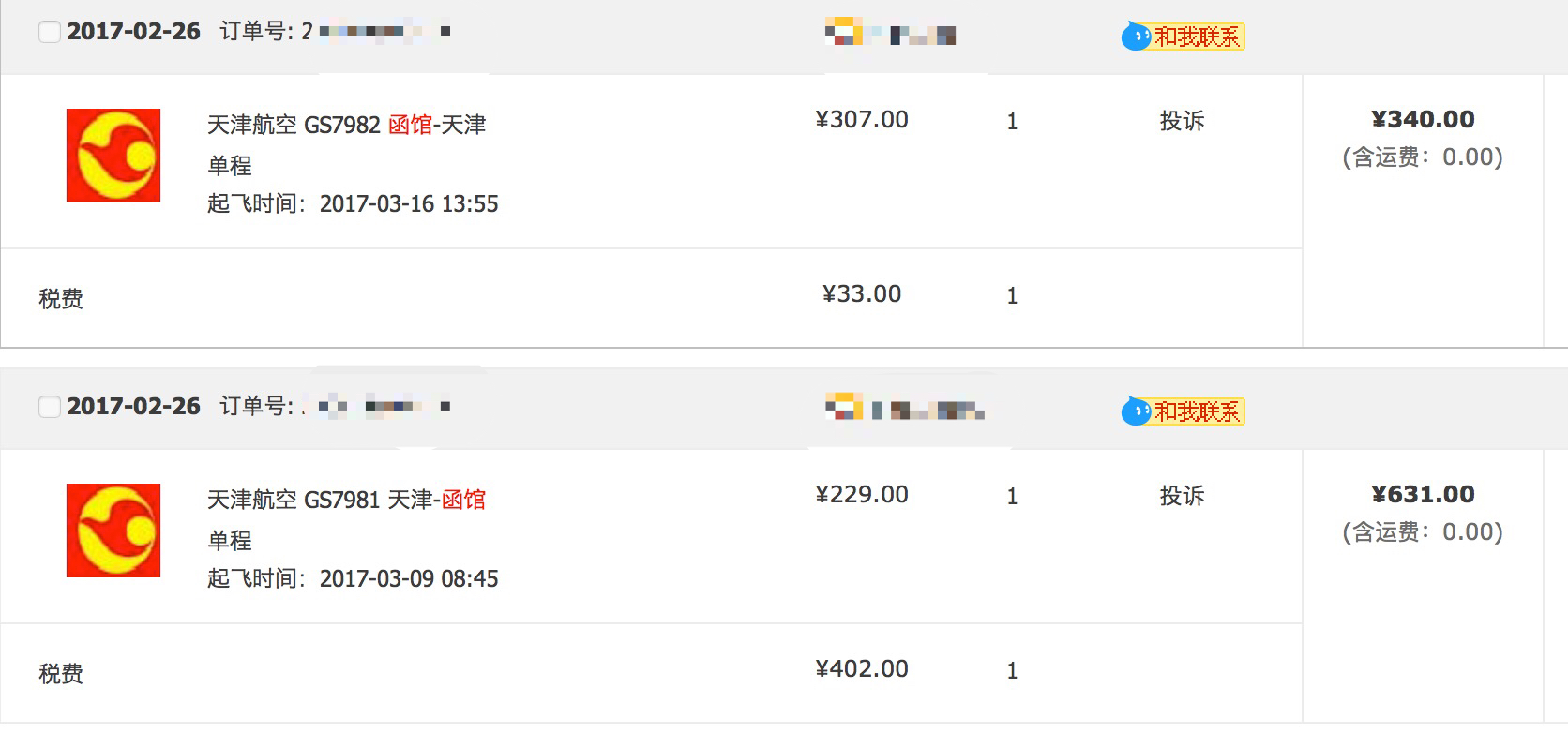Click 投诉 for the GS7982 flight order
Screen dimensions: 1568x748
pyautogui.click(x=1182, y=121)
